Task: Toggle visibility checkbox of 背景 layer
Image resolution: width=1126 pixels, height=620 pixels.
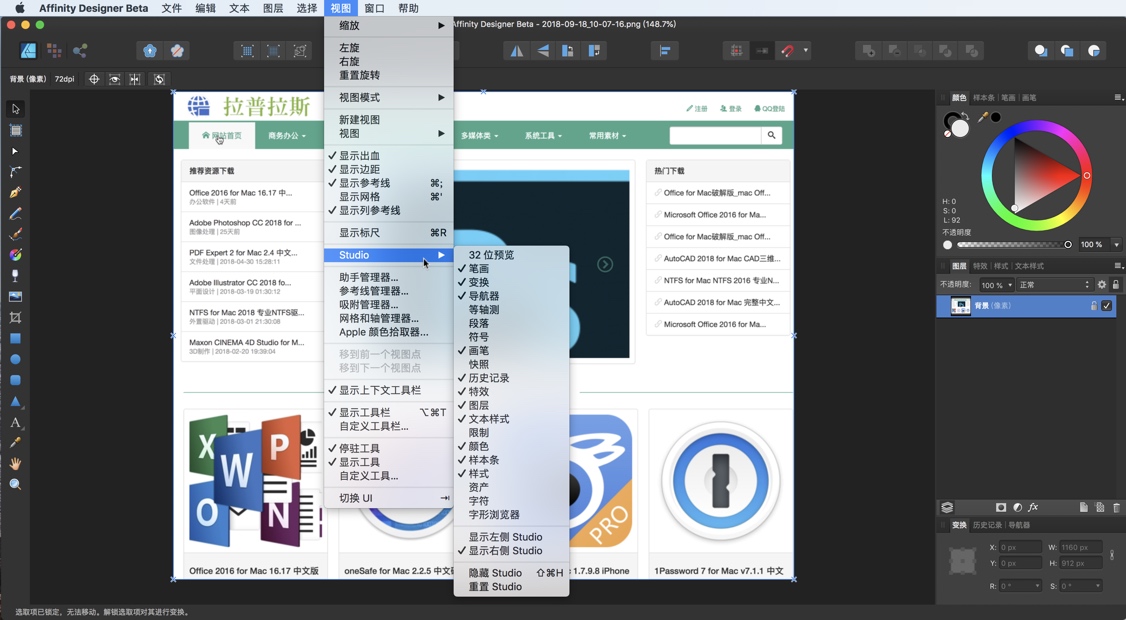Action: coord(1107,306)
